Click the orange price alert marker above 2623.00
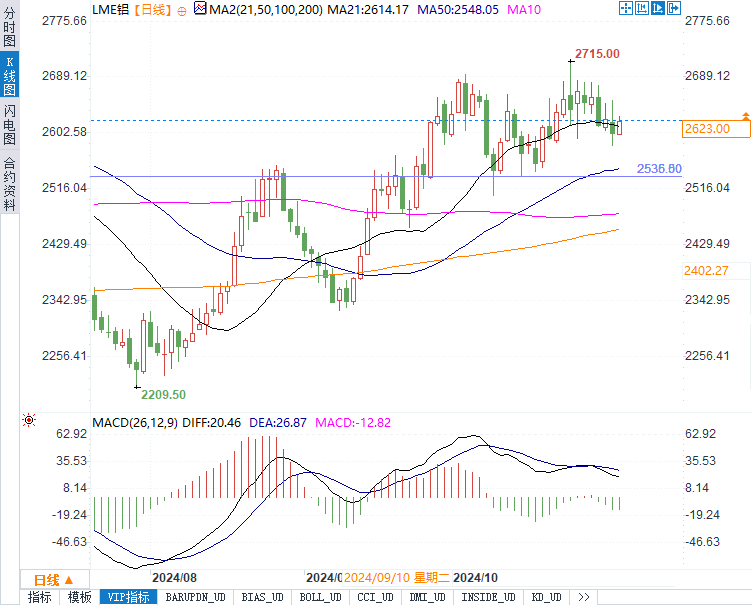 pyautogui.click(x=745, y=117)
